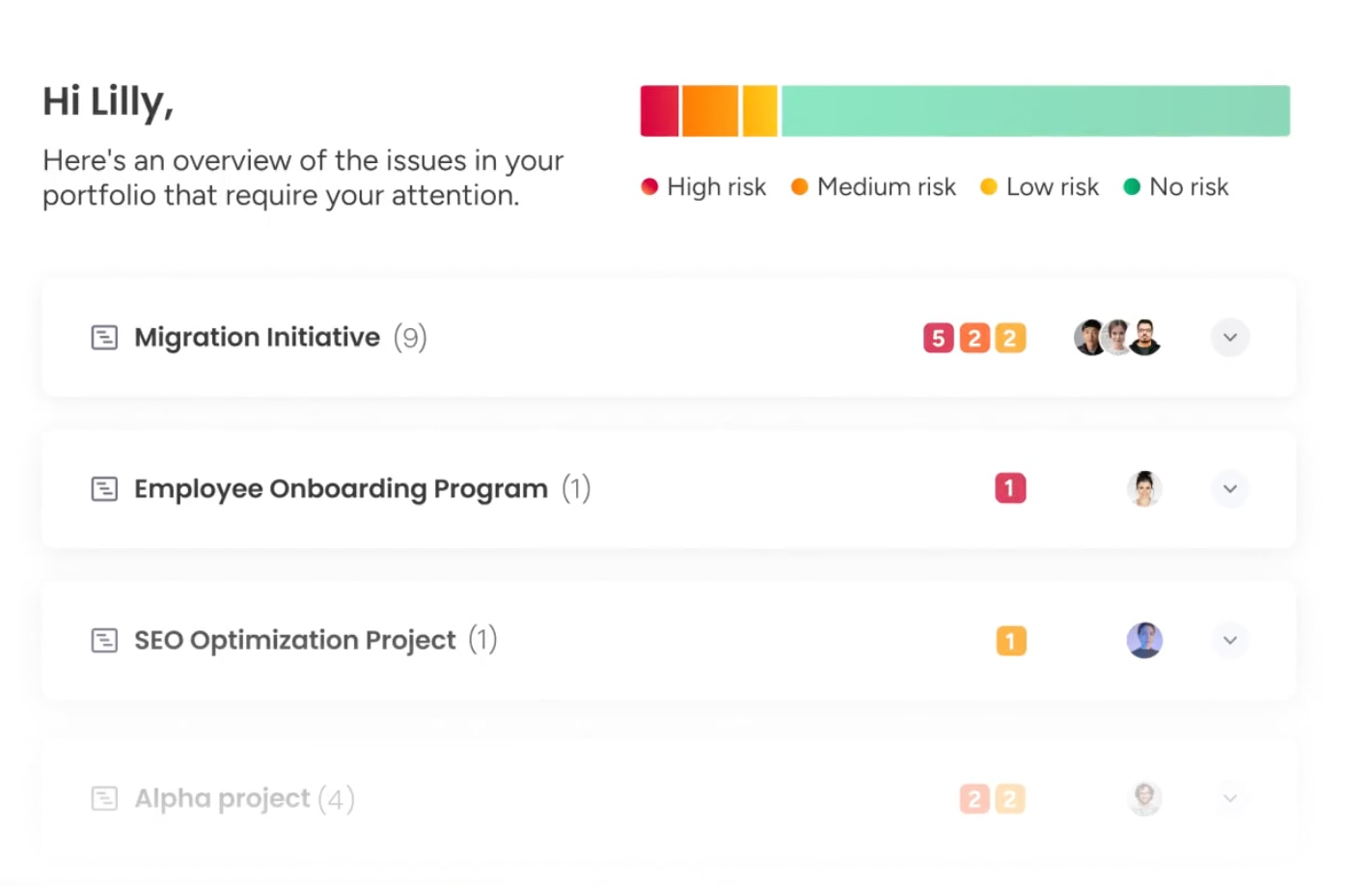Click the Alpha project icon
The image size is (1372, 886).
104,798
